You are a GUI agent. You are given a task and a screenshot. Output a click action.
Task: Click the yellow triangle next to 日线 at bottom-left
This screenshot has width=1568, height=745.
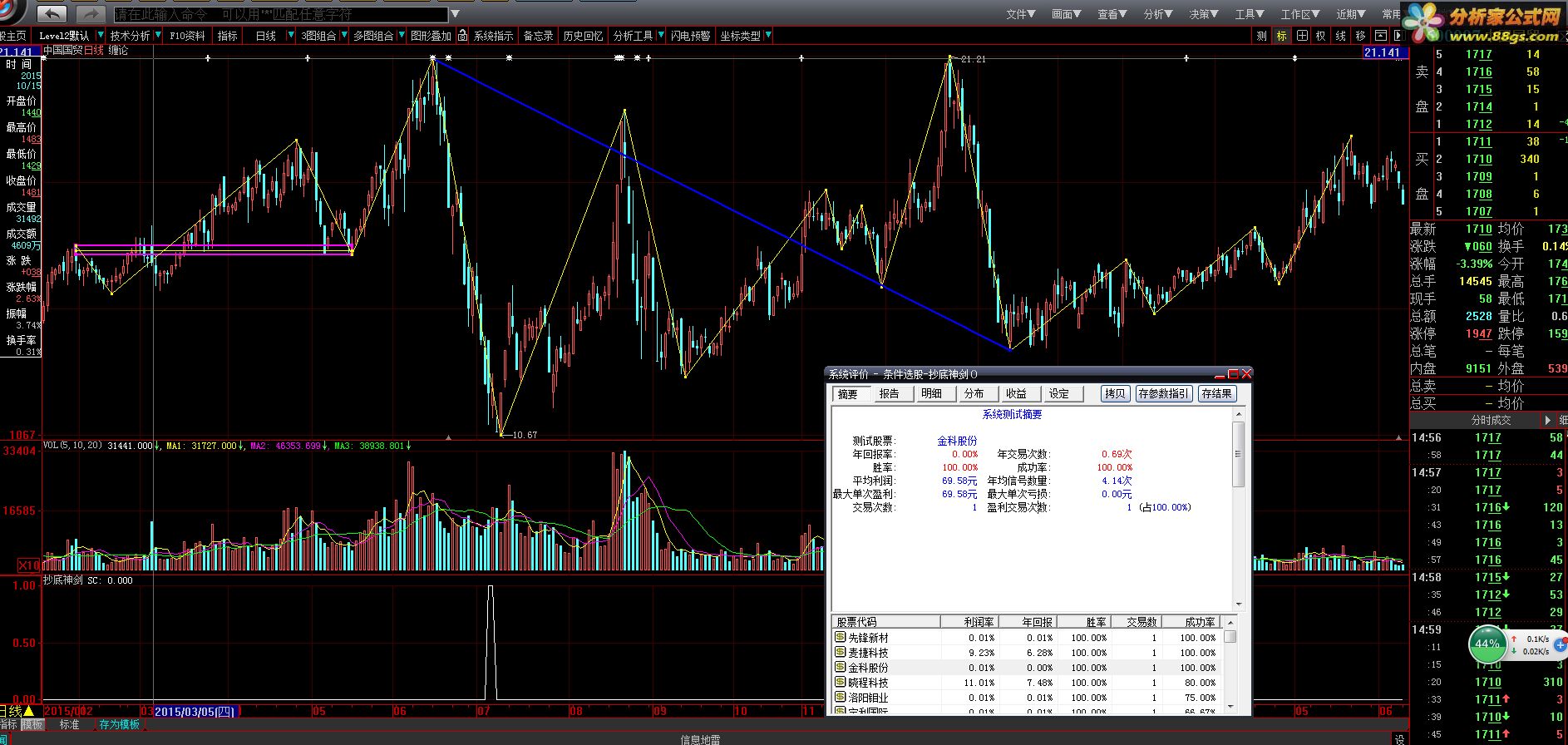(x=29, y=711)
